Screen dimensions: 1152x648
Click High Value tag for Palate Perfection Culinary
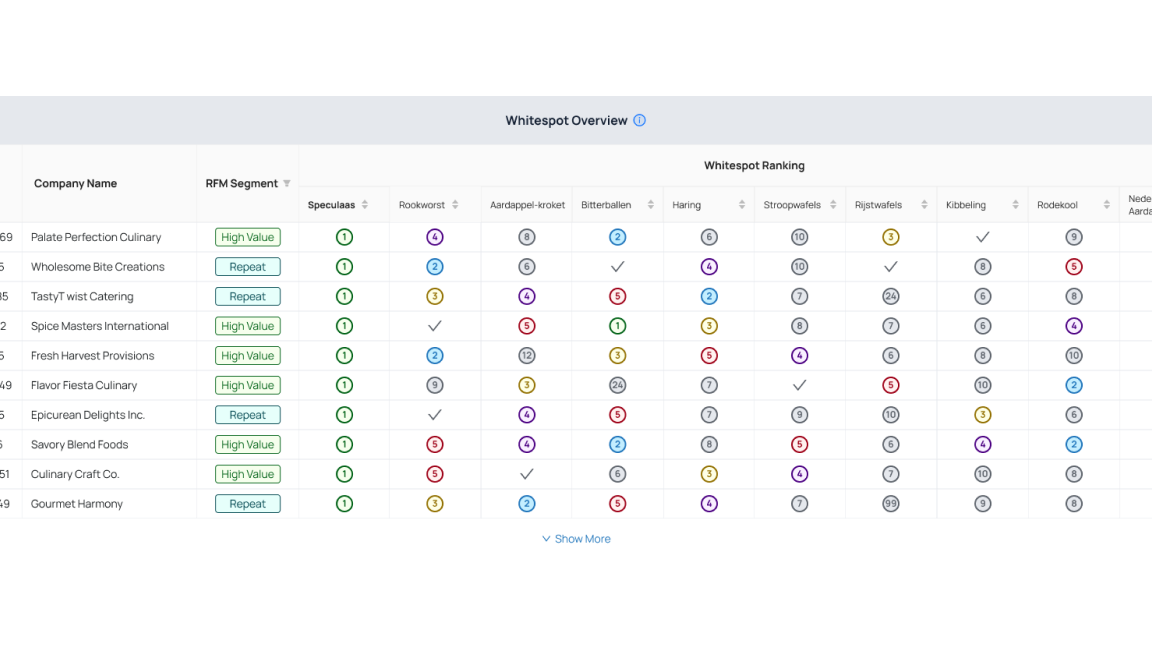coord(248,237)
